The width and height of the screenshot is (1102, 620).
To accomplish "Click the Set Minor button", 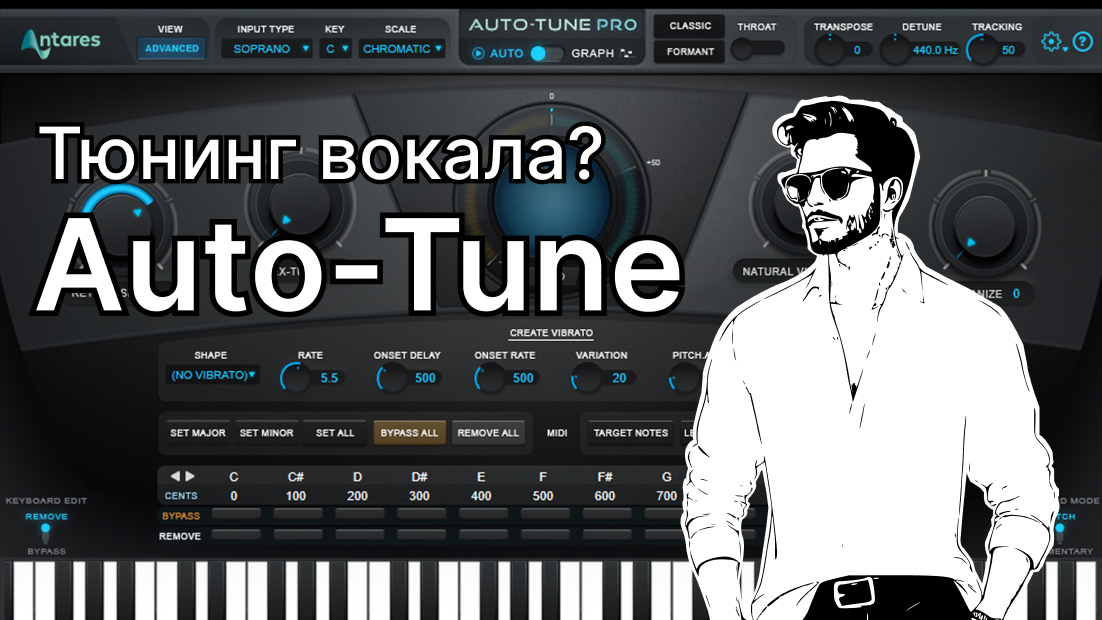I will point(266,433).
